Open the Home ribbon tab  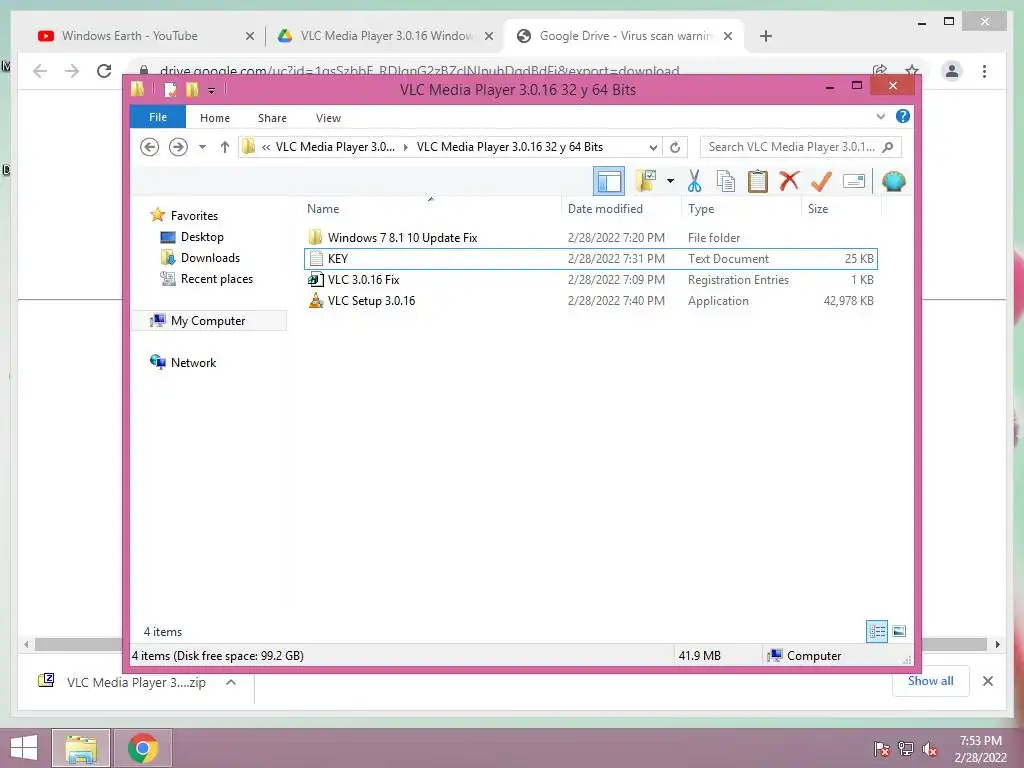tap(215, 118)
